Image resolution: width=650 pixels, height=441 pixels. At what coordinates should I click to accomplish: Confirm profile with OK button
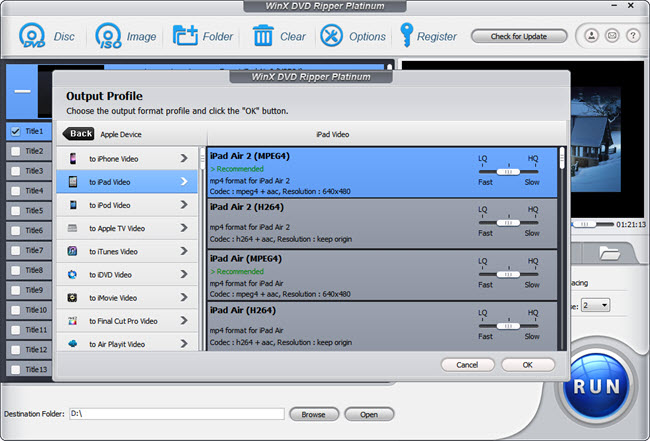(x=527, y=365)
